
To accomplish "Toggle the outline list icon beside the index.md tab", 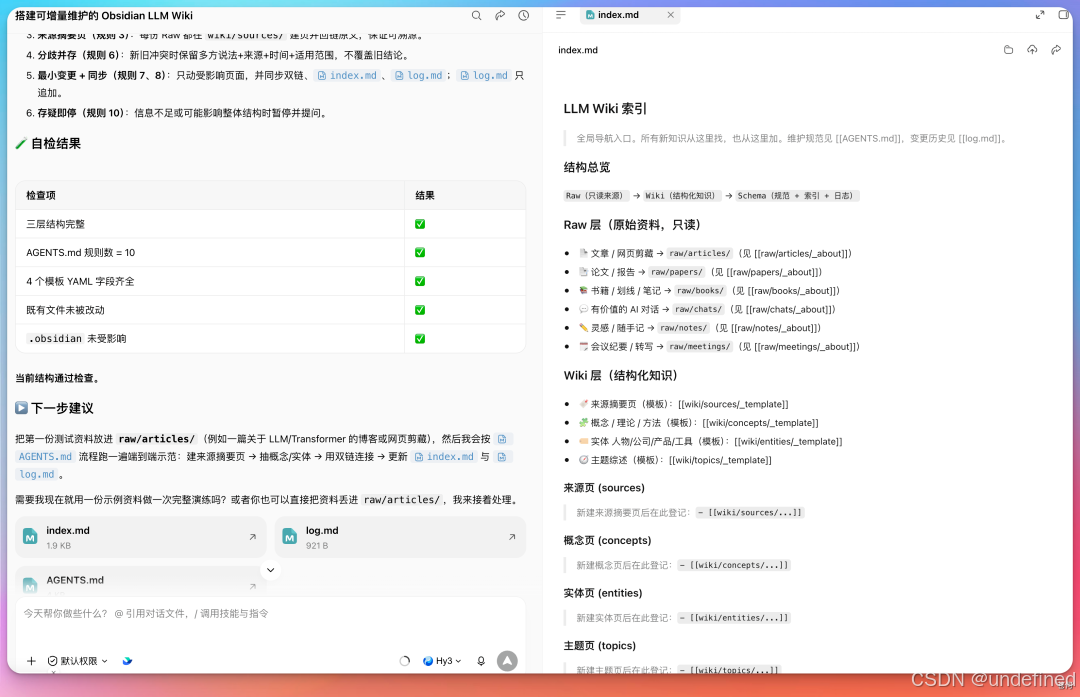I will point(561,14).
